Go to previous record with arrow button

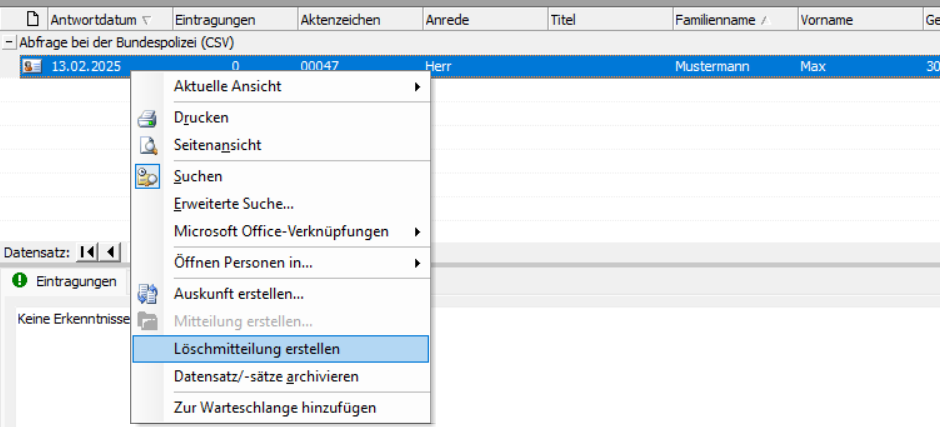click(x=110, y=252)
